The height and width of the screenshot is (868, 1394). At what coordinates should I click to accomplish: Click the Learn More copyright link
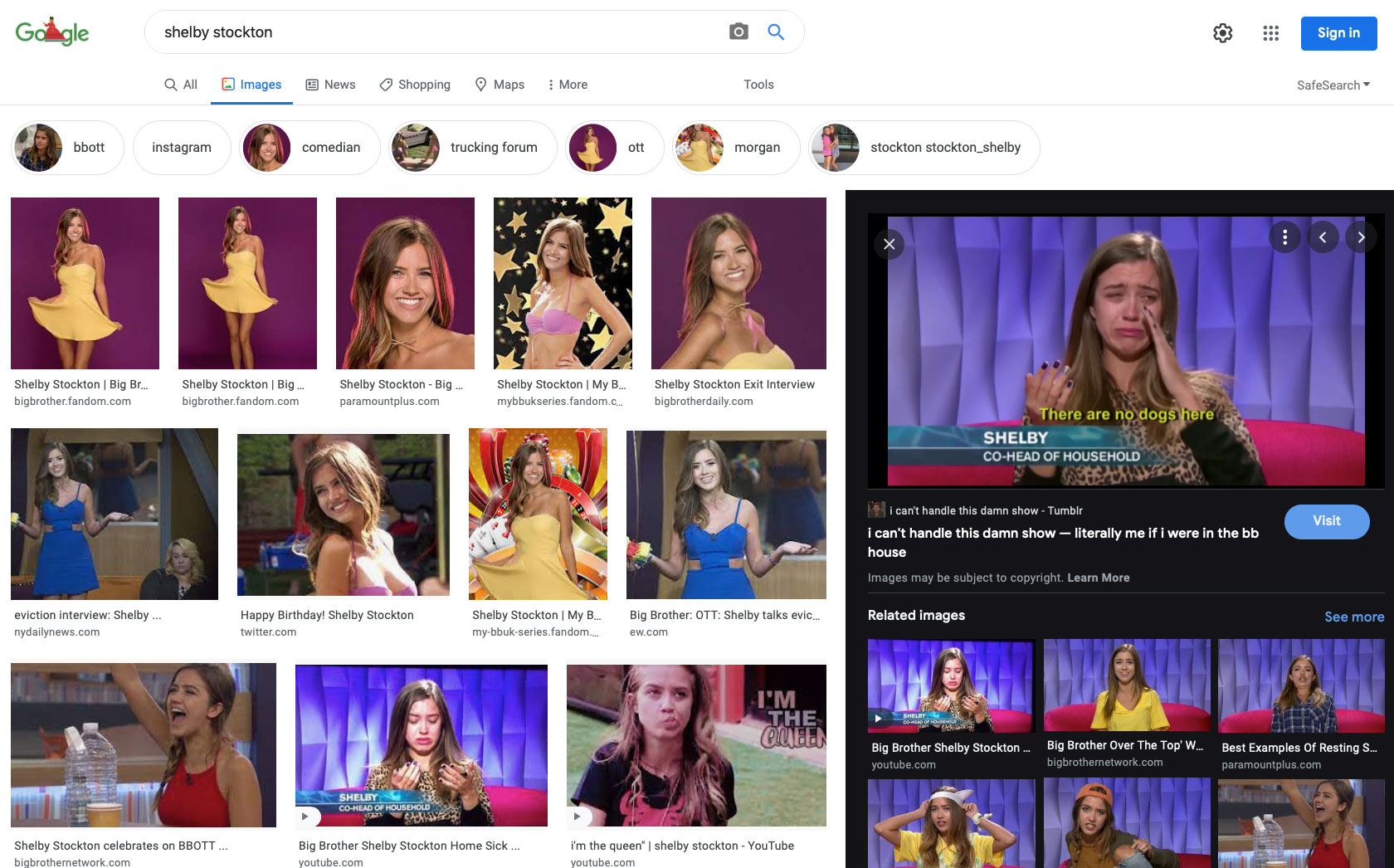pos(1098,578)
